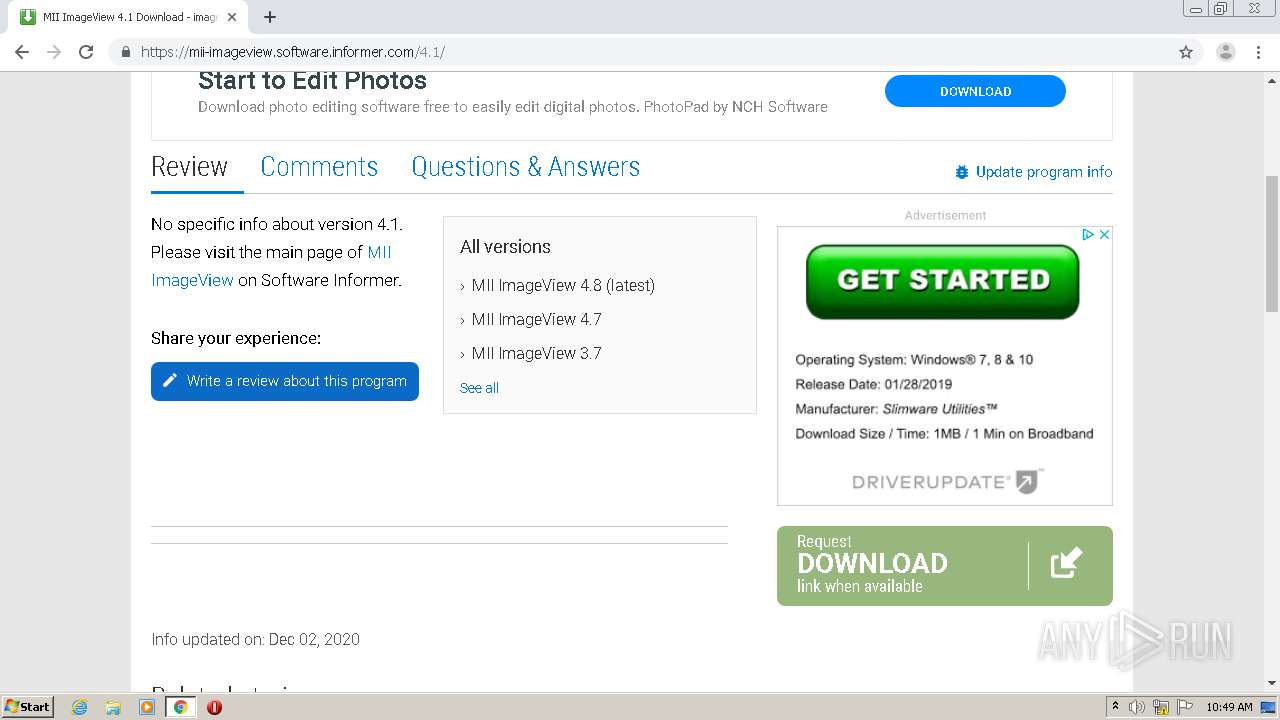This screenshot has width=1280, height=720.
Task: Open the media player taskbar icon
Action: click(x=147, y=707)
